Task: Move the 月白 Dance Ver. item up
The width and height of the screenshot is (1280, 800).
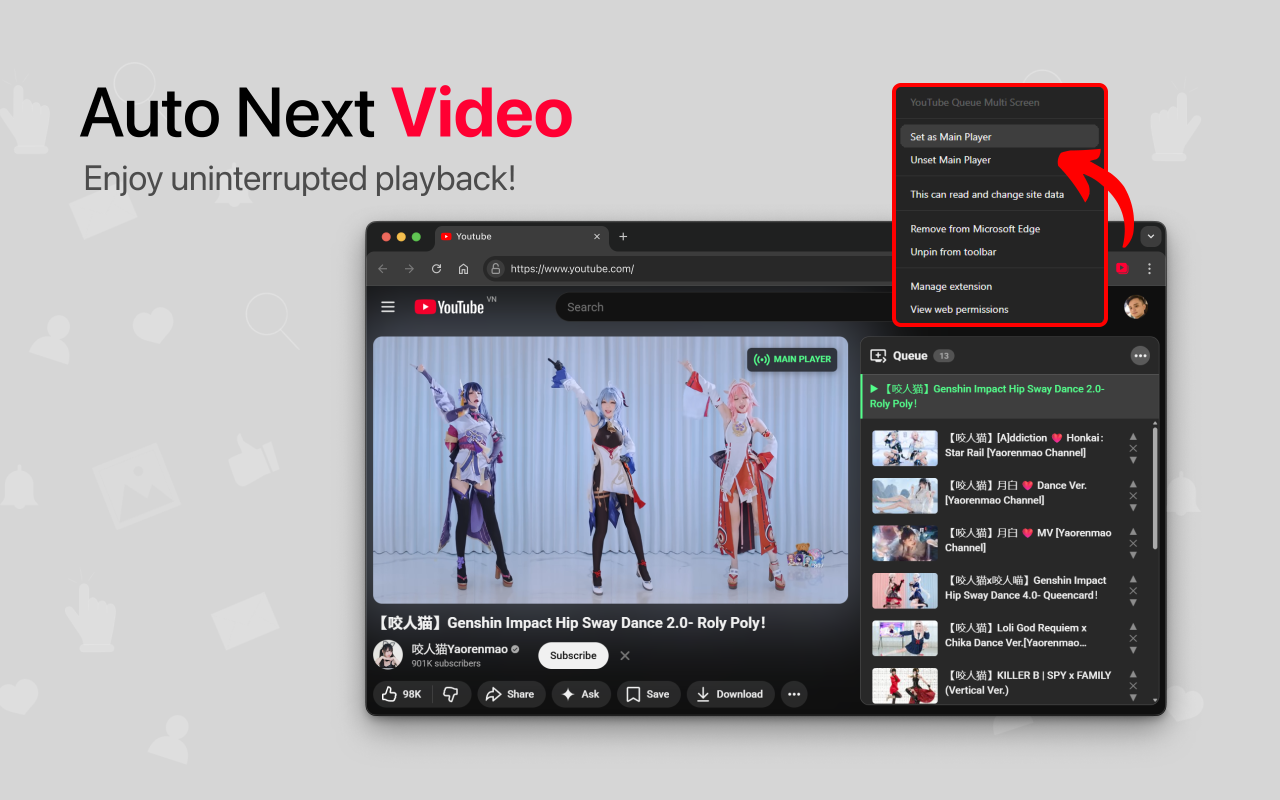Action: [x=1133, y=484]
